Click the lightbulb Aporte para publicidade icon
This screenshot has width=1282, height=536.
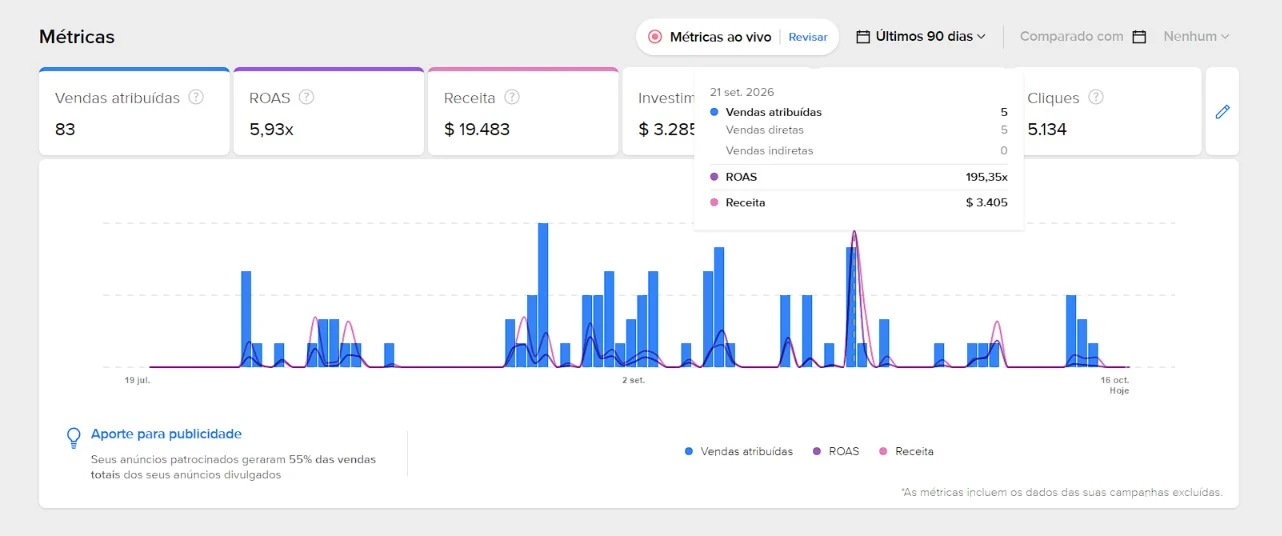pyautogui.click(x=73, y=438)
